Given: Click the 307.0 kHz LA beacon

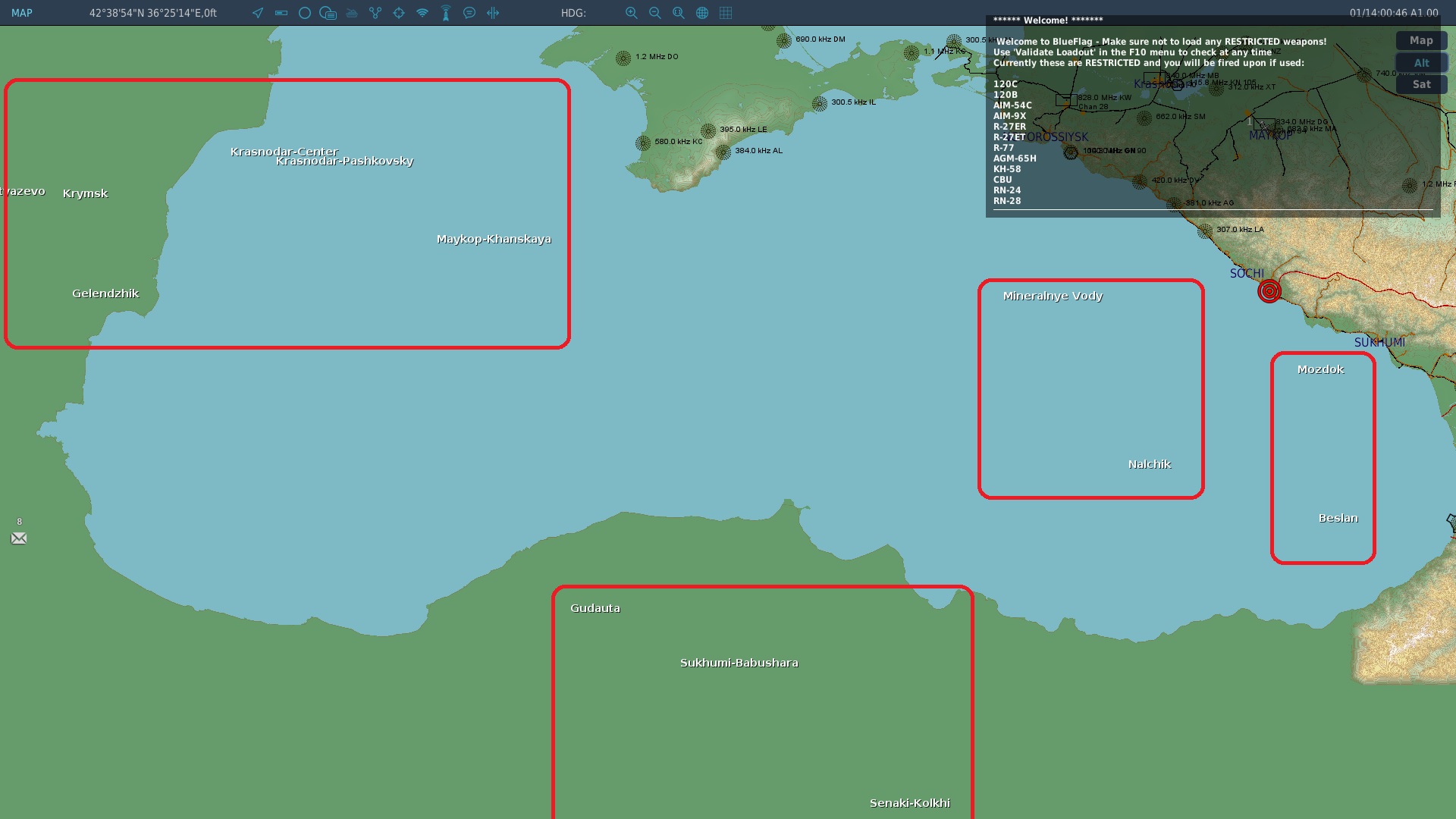Looking at the screenshot, I should pyautogui.click(x=1205, y=231).
